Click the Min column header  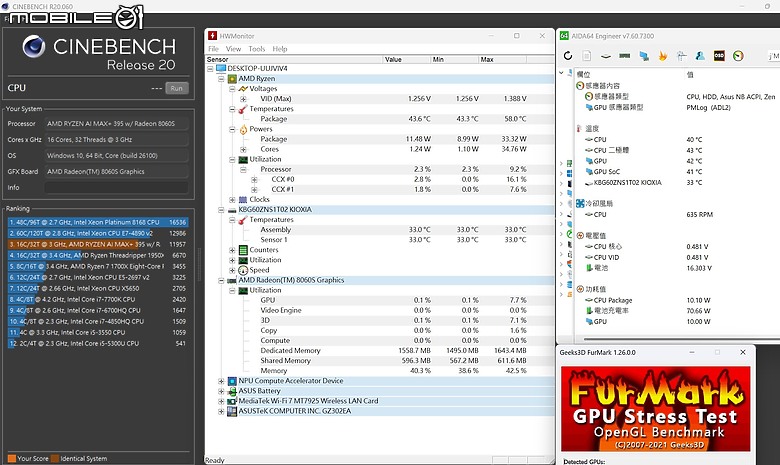point(454,59)
